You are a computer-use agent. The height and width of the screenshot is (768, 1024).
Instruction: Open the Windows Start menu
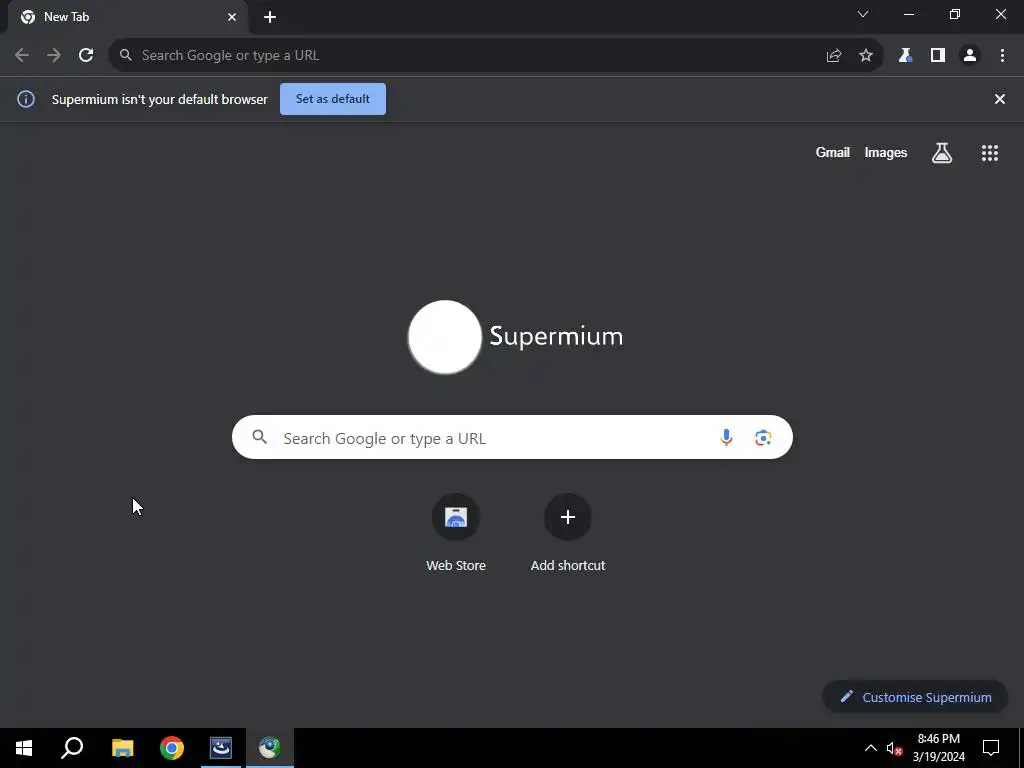24,748
